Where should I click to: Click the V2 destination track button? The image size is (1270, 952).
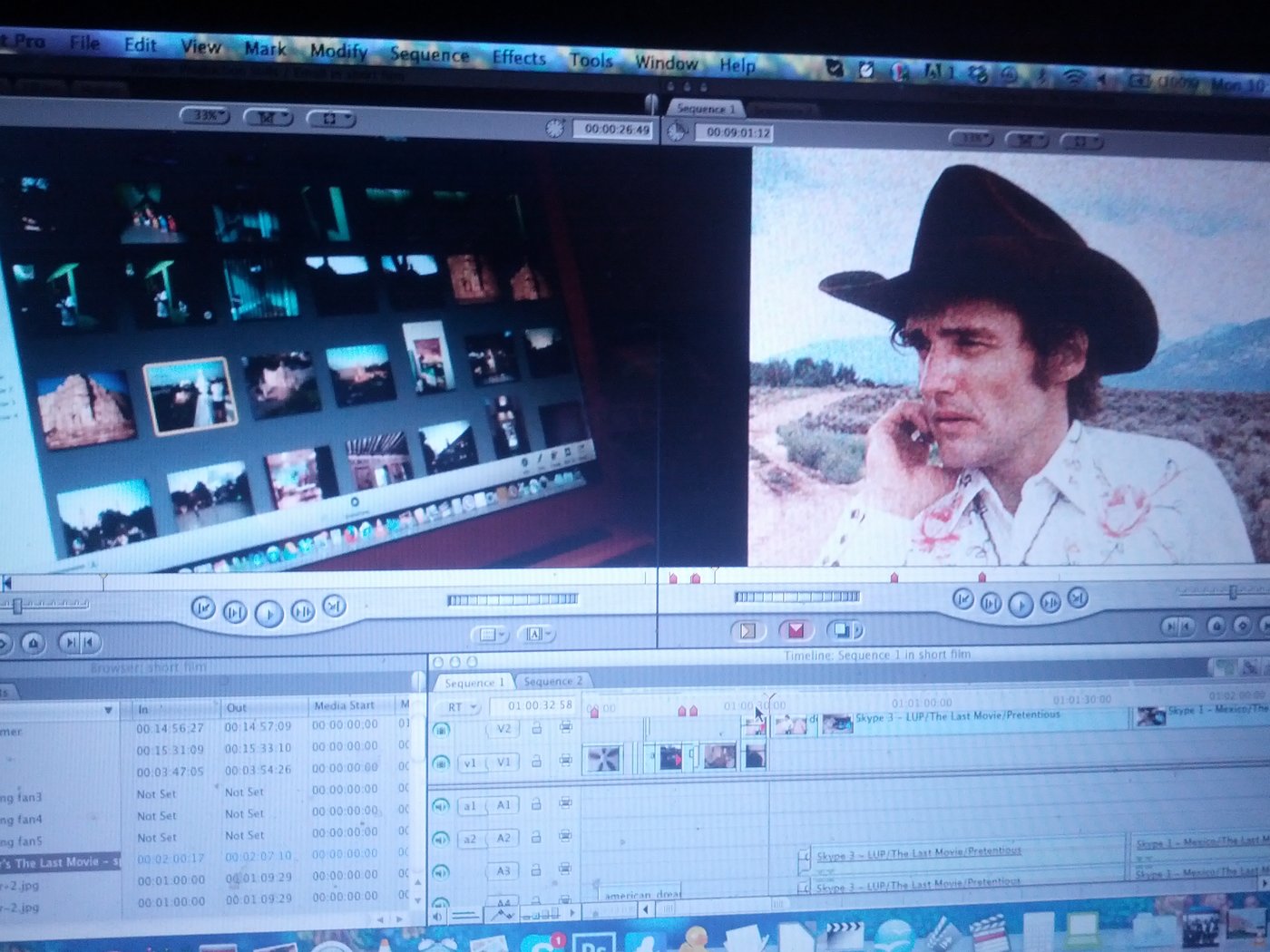click(x=503, y=728)
